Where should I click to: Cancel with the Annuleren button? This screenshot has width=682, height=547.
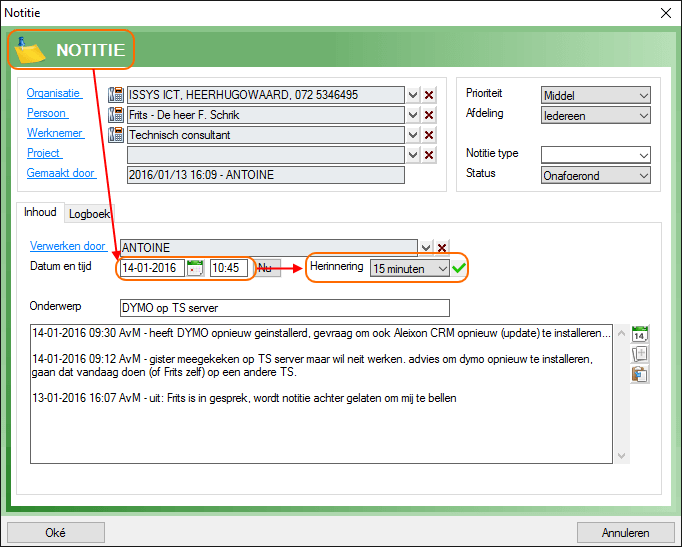625,533
